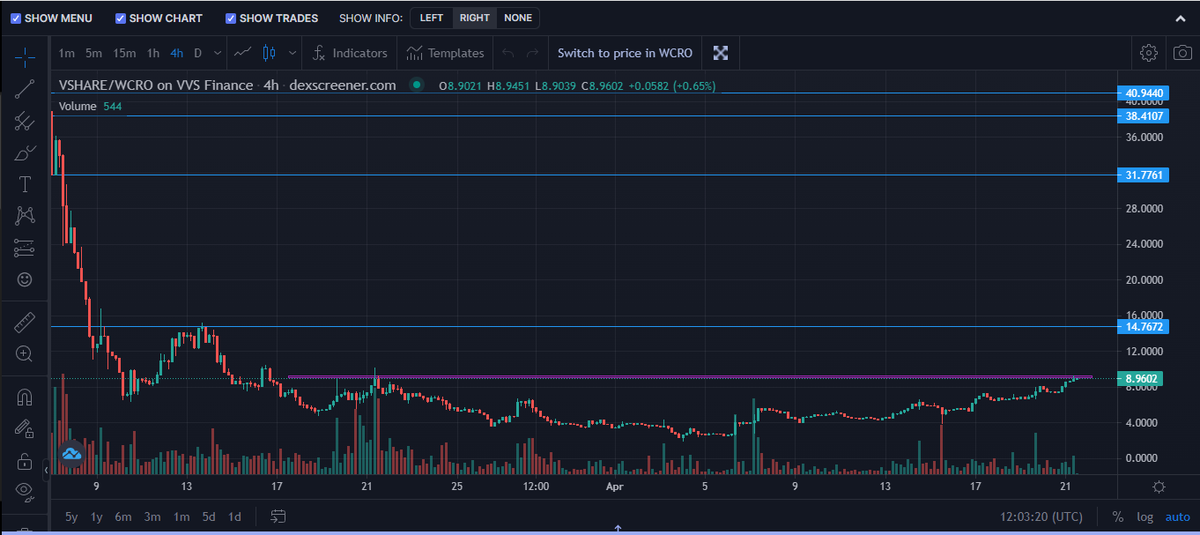1200x535 pixels.
Task: Open the indicator Templates menu
Action: (x=445, y=53)
